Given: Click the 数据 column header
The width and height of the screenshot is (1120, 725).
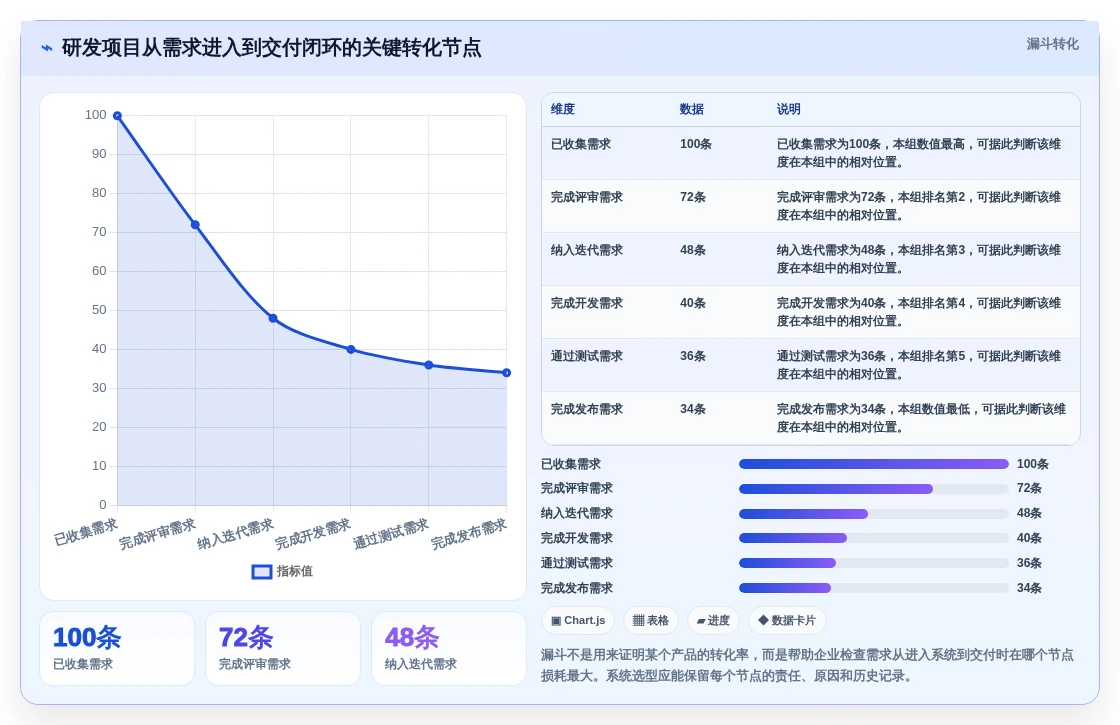Looking at the screenshot, I should (x=691, y=109).
